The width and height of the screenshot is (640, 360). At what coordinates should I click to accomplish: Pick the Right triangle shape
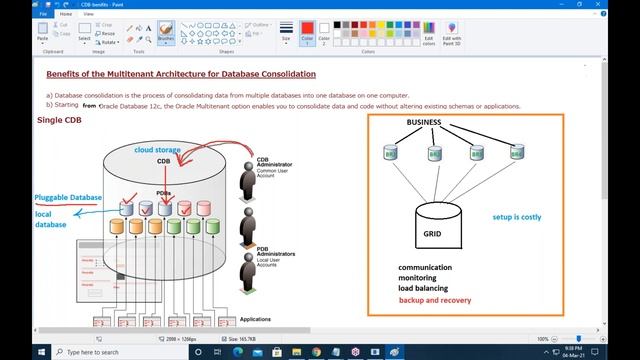coord(184,33)
